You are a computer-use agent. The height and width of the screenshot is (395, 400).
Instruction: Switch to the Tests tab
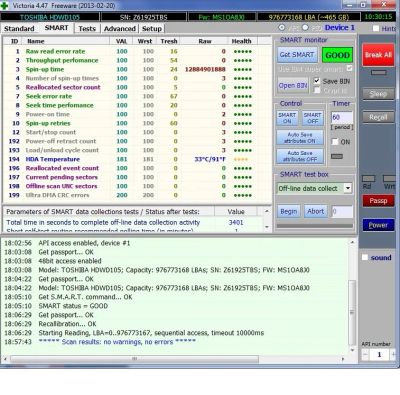tap(87, 29)
